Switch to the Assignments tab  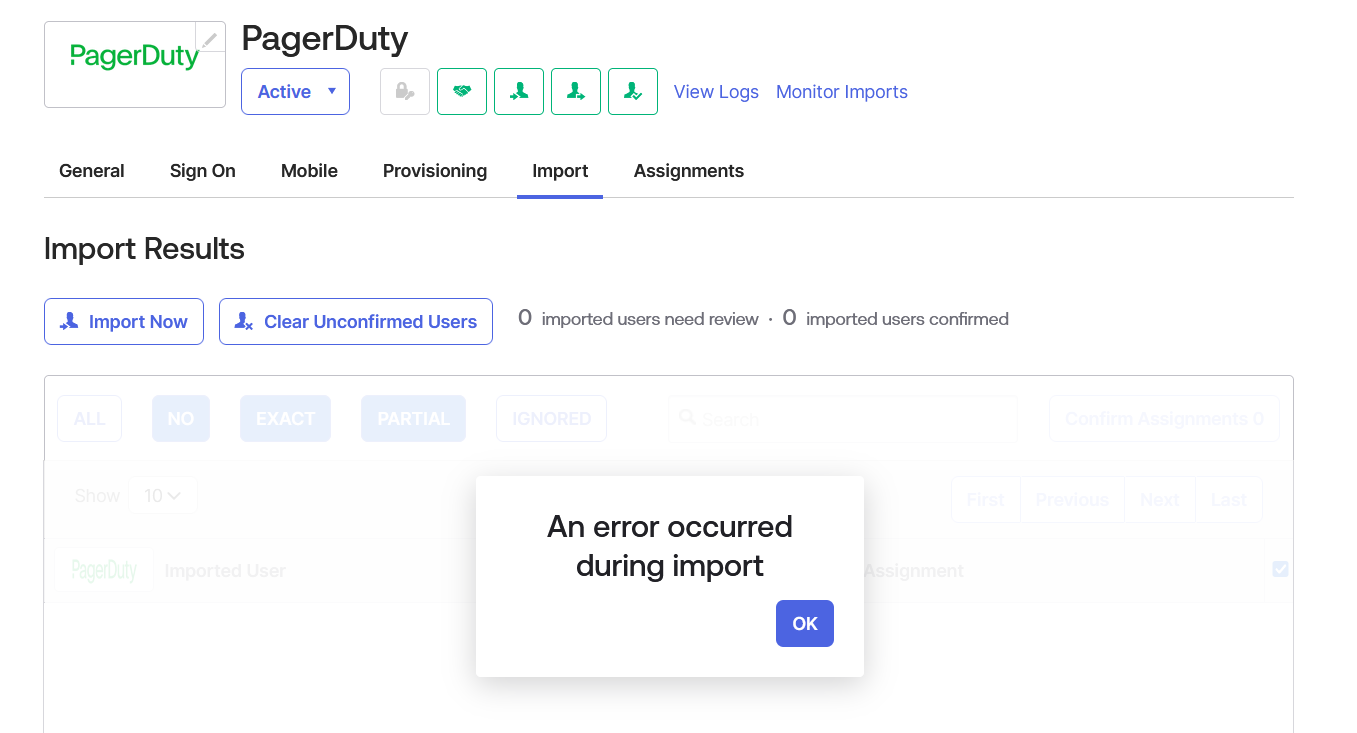689,171
